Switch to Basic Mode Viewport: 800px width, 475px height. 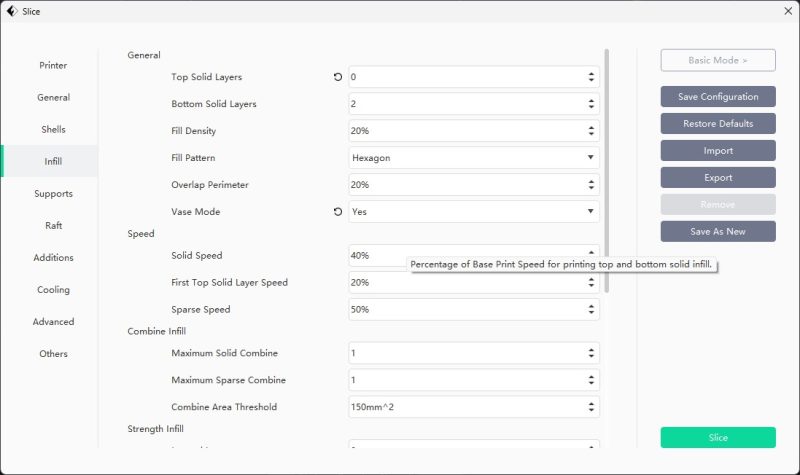tap(718, 61)
